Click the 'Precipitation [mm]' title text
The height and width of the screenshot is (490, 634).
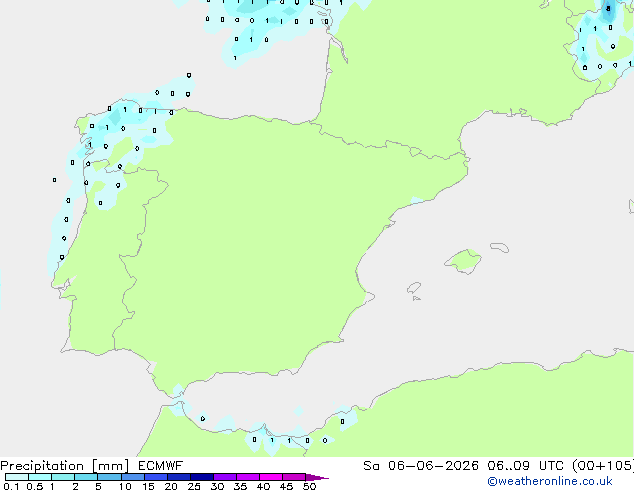65,466
